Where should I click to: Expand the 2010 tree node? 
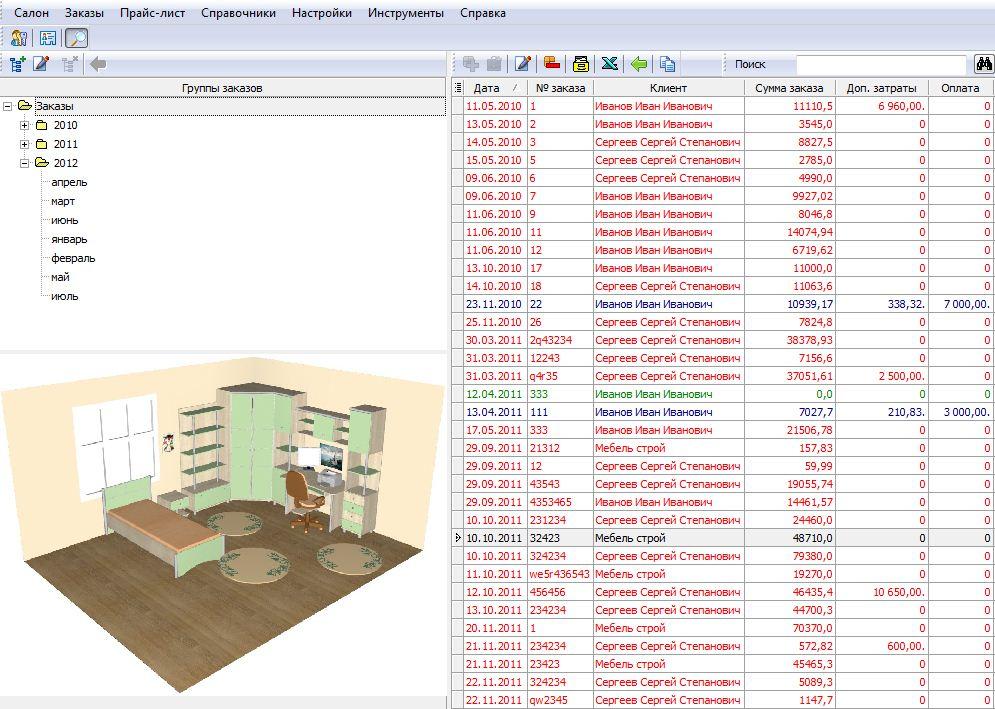(25, 125)
